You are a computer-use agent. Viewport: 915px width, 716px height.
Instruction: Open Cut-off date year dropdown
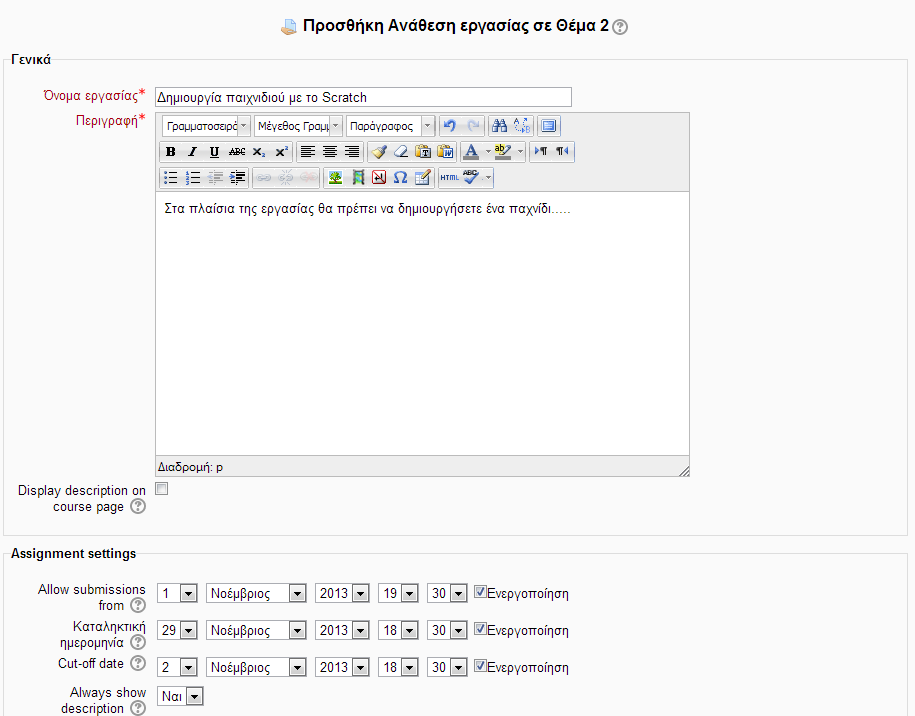tap(342, 667)
